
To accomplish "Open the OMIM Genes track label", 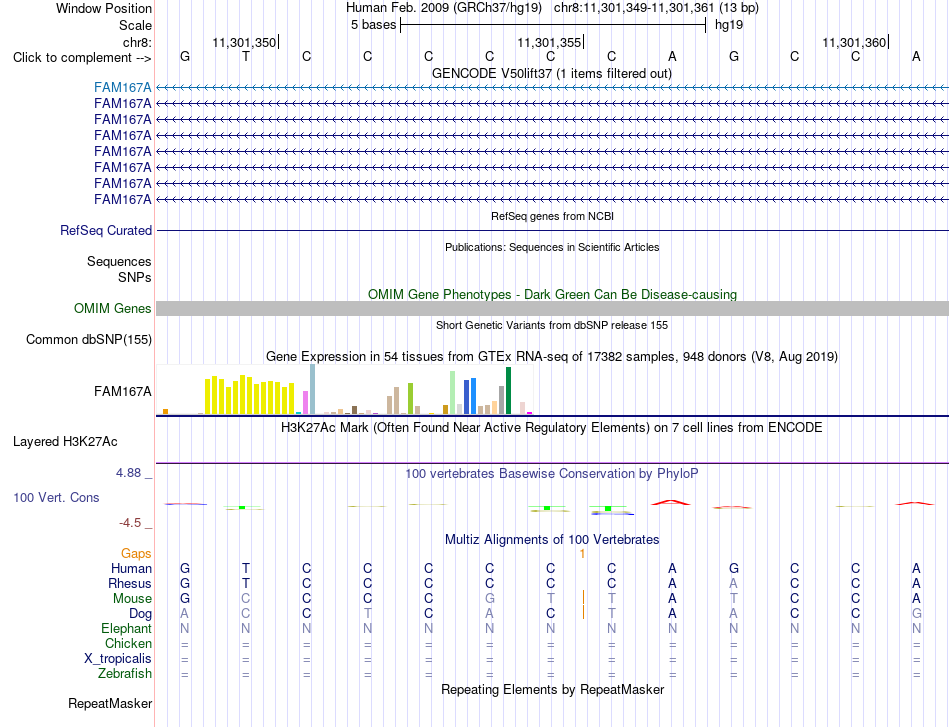I will point(113,308).
